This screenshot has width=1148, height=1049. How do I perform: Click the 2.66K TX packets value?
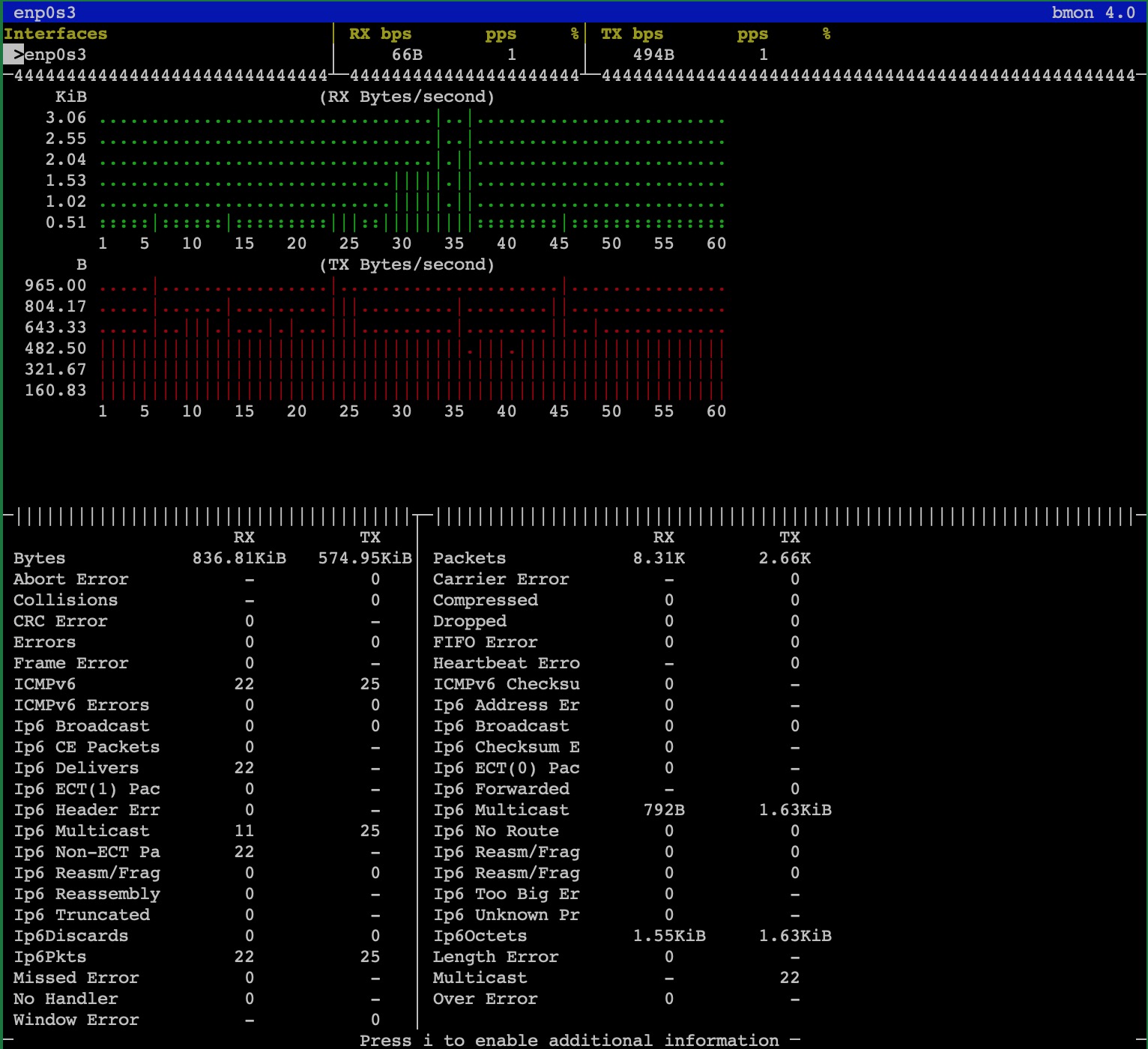[785, 558]
